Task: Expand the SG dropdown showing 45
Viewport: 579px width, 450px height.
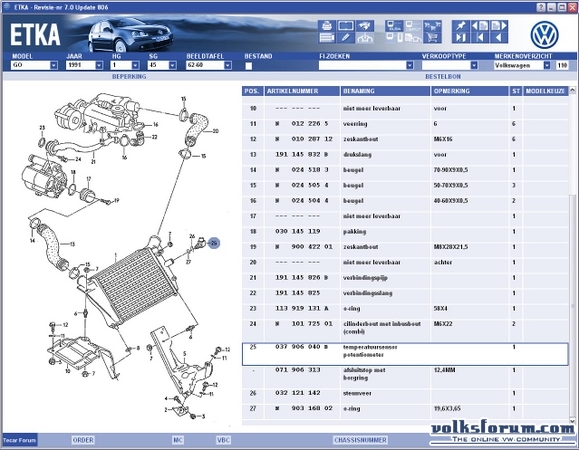Action: (172, 65)
